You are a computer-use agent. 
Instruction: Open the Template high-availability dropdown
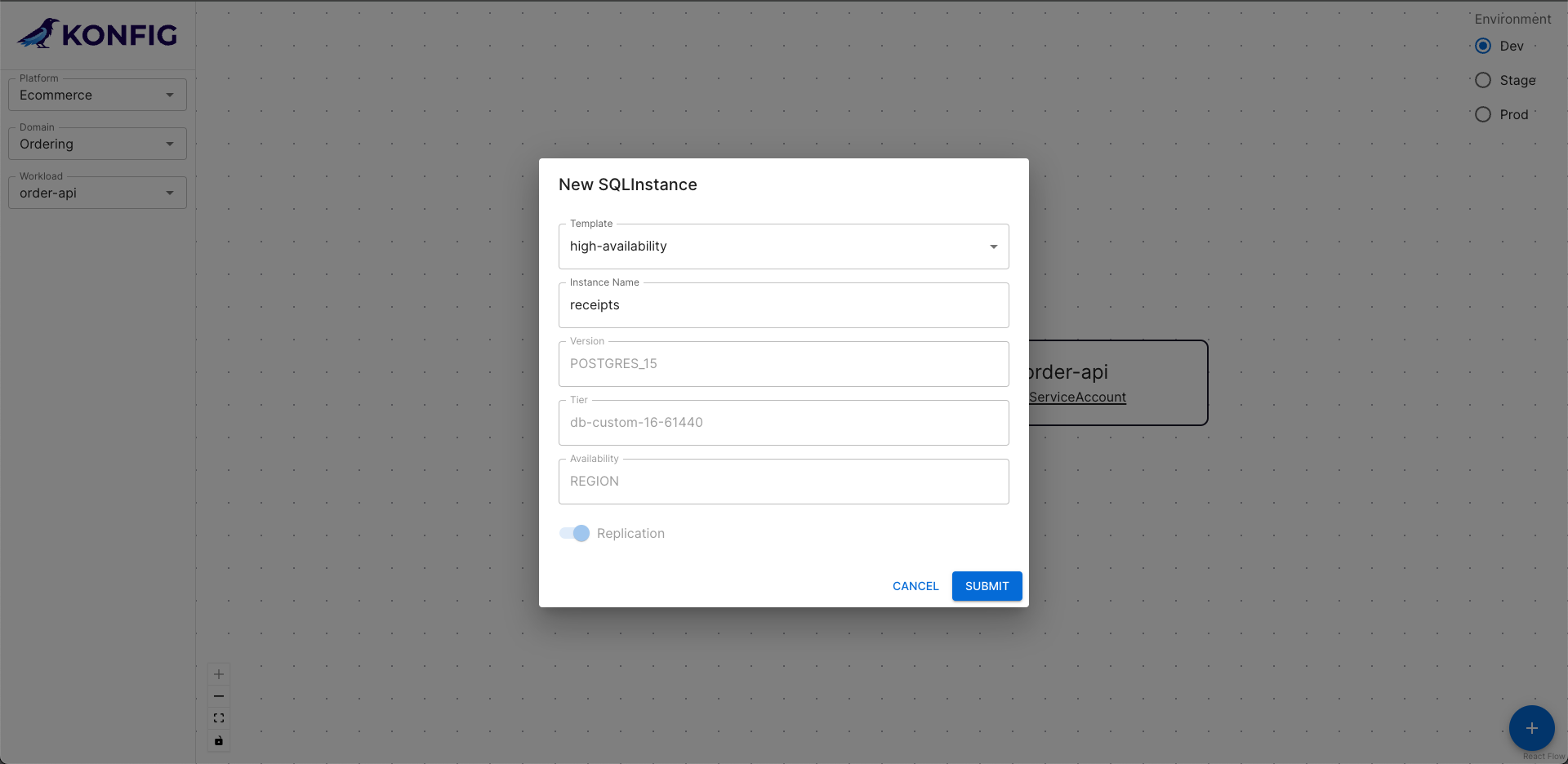click(784, 247)
